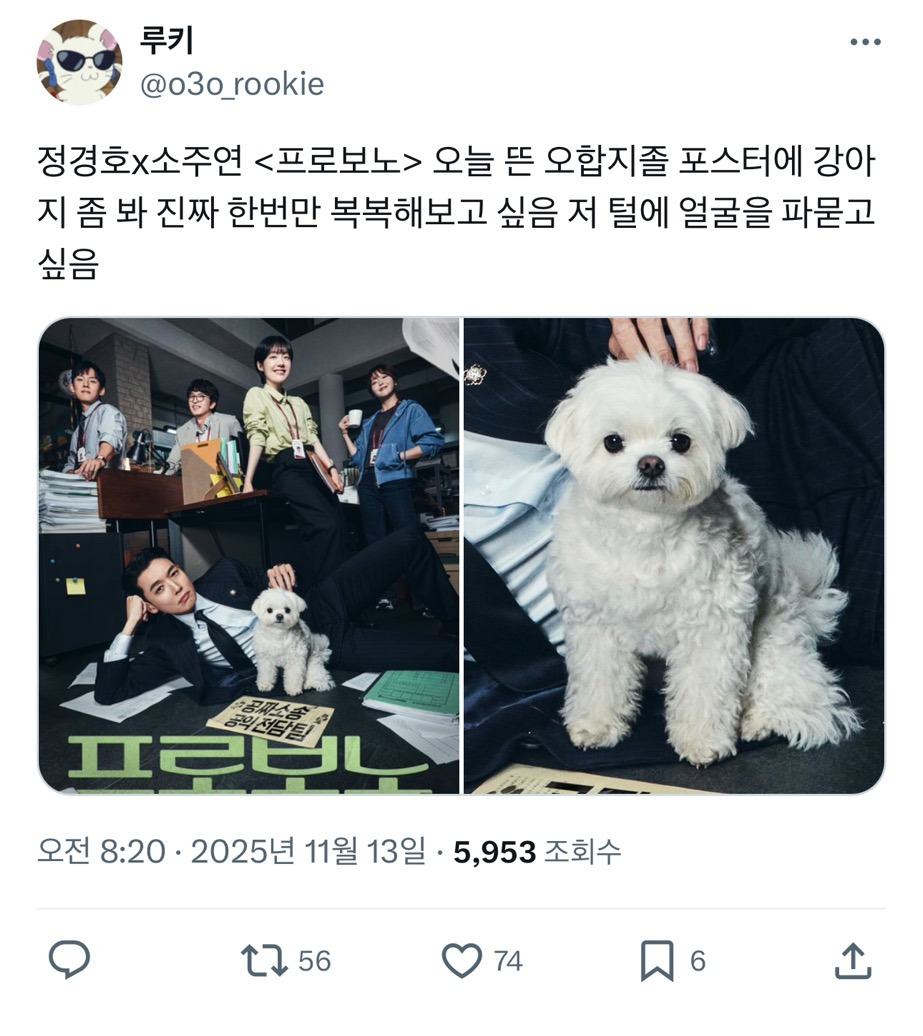Screen dimensions: 923x1036
Task: View the 5,953 조회수 view count
Action: pyautogui.click(x=537, y=852)
